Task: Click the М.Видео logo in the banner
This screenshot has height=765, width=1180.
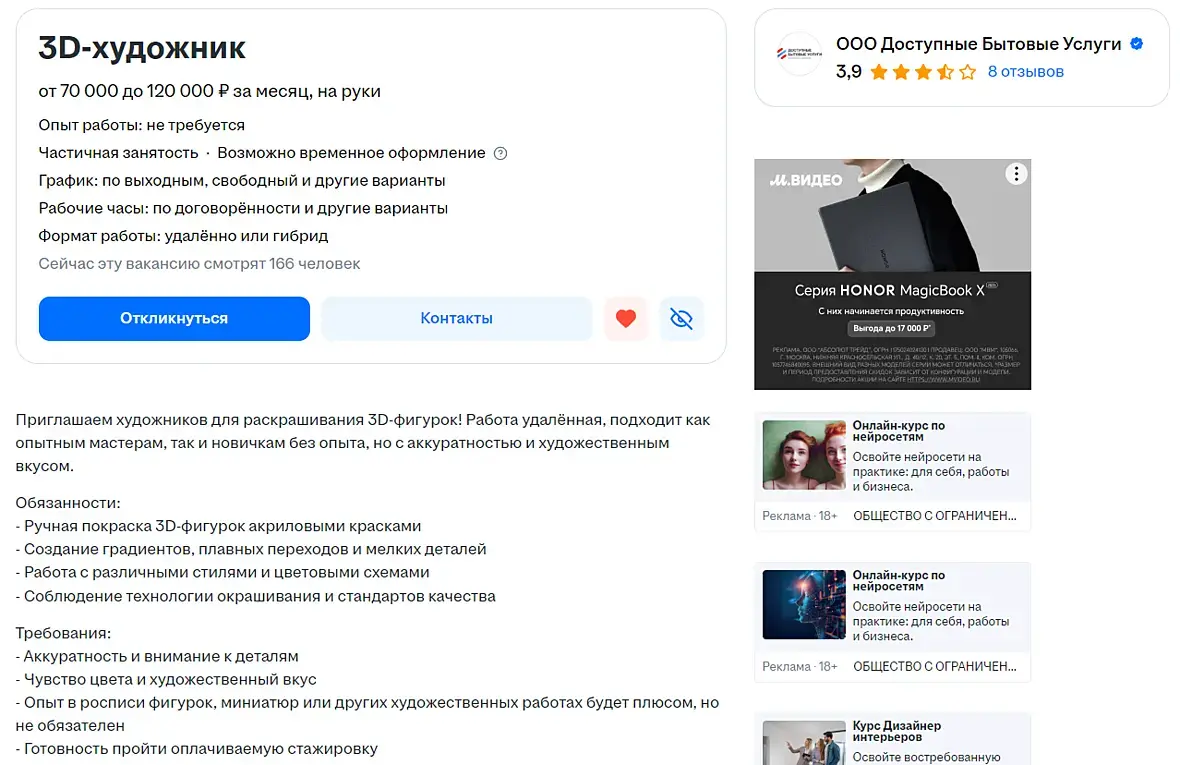Action: pos(805,180)
